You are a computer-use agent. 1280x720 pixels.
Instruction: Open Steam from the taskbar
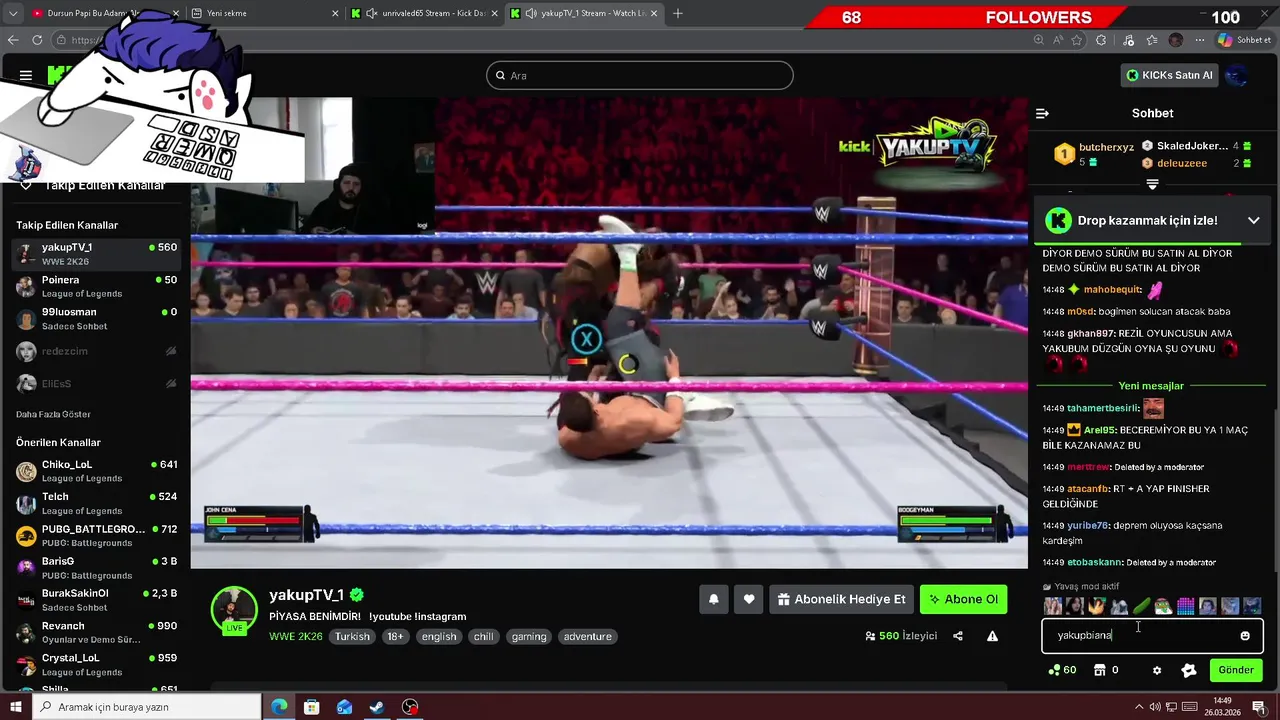(377, 707)
